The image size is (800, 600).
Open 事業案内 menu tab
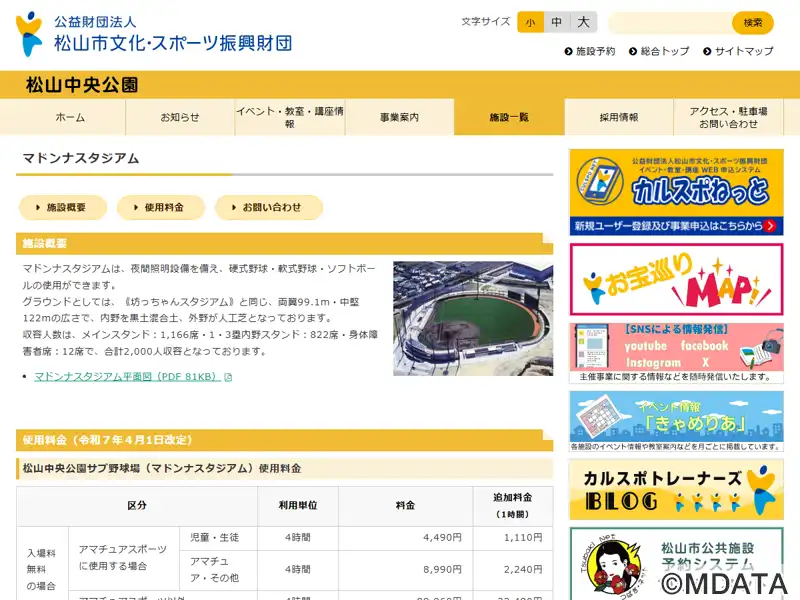(x=399, y=117)
